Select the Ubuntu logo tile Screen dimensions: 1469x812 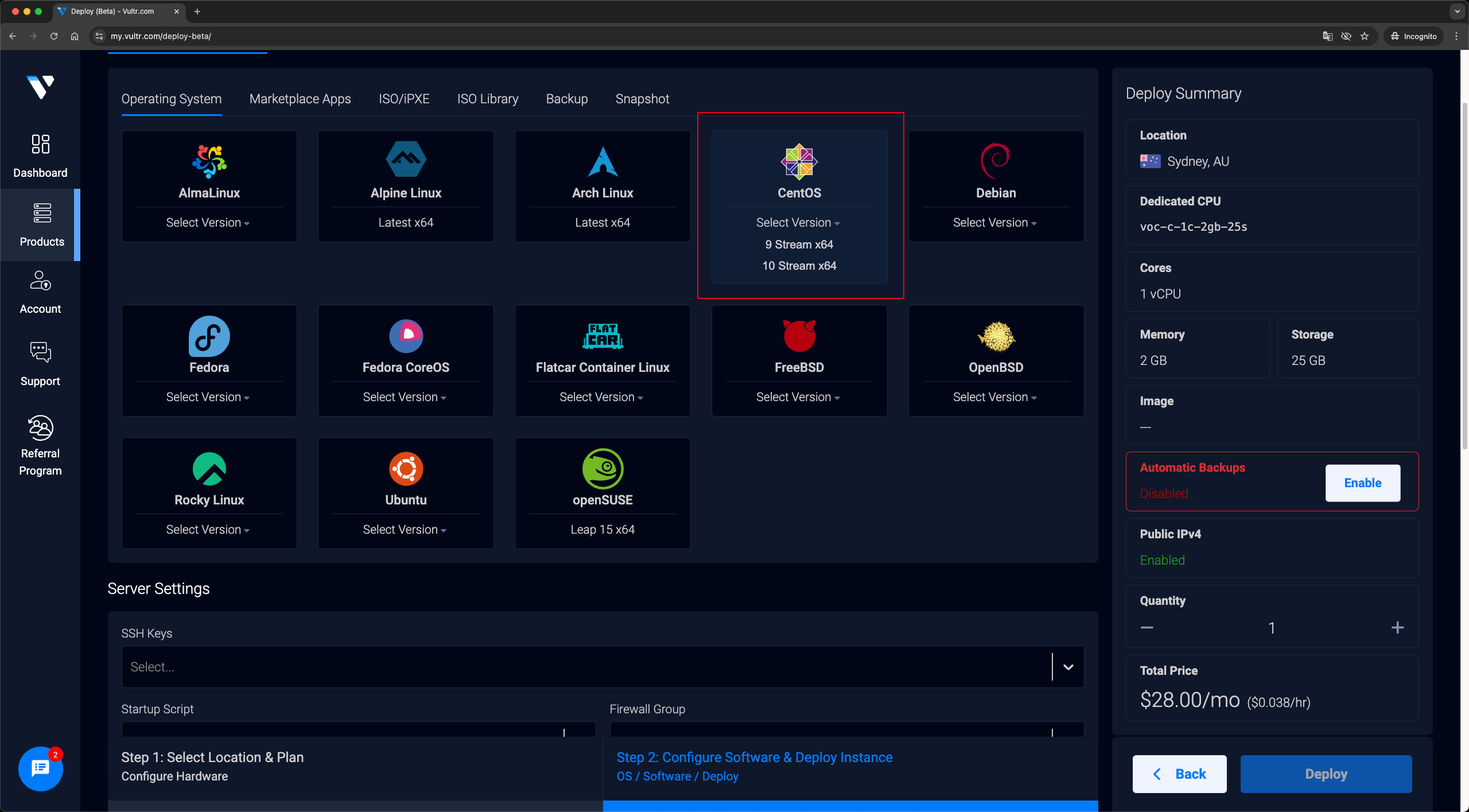[406, 469]
